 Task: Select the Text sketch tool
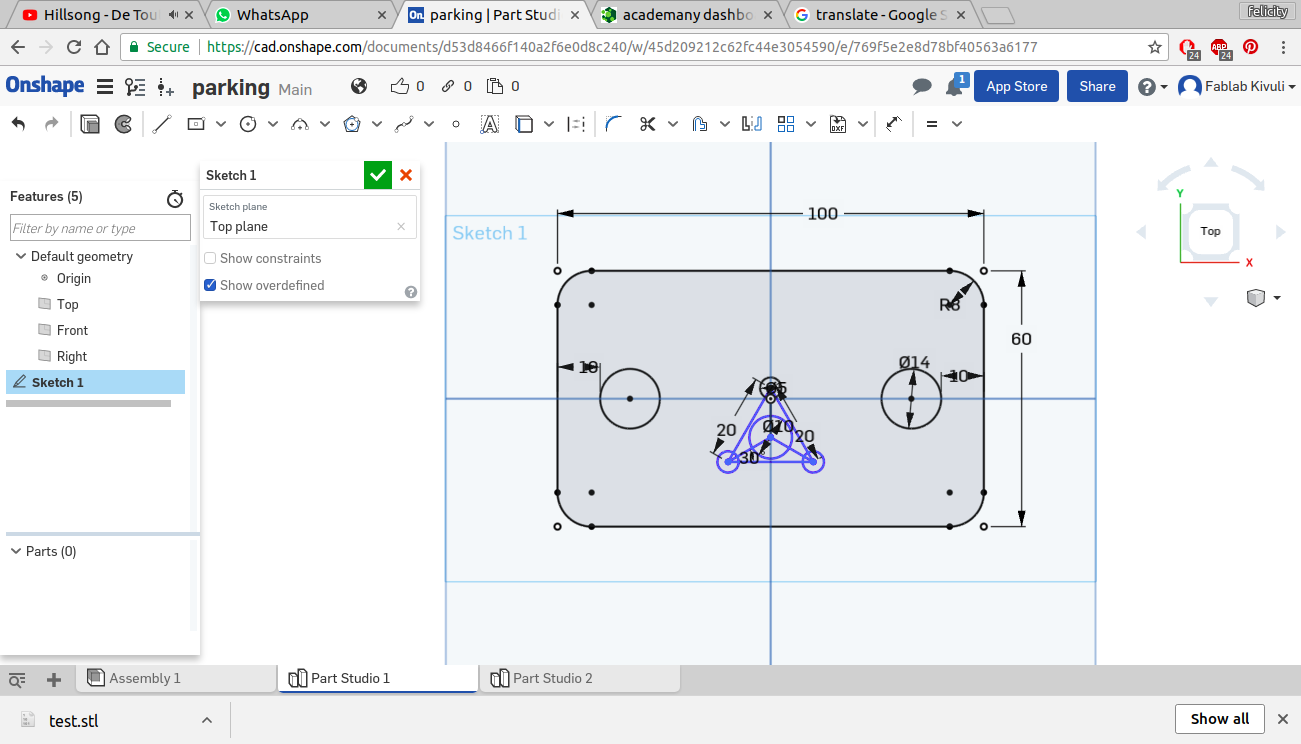click(x=489, y=124)
